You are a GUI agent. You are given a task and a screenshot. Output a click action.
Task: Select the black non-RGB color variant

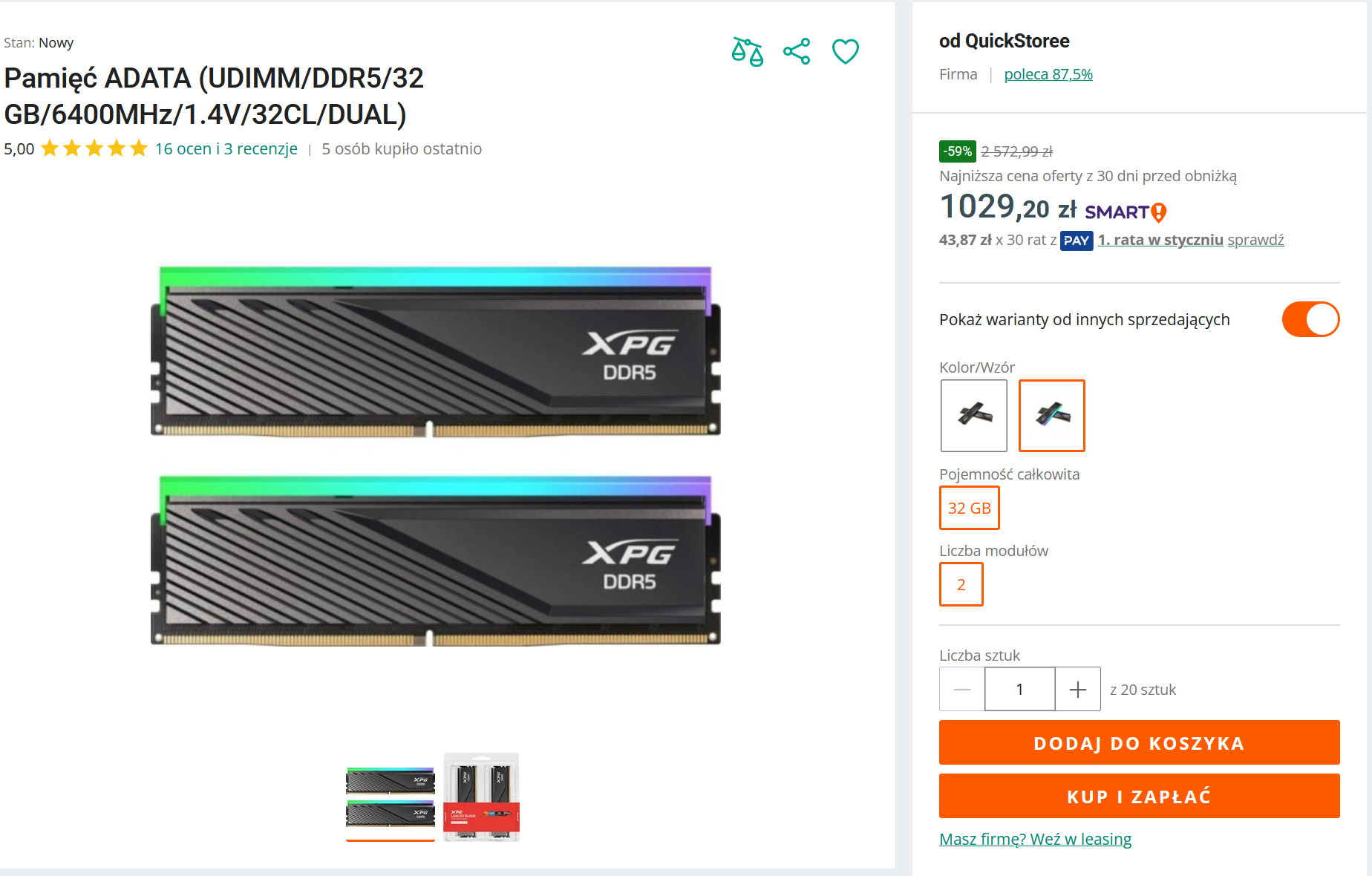pyautogui.click(x=974, y=416)
